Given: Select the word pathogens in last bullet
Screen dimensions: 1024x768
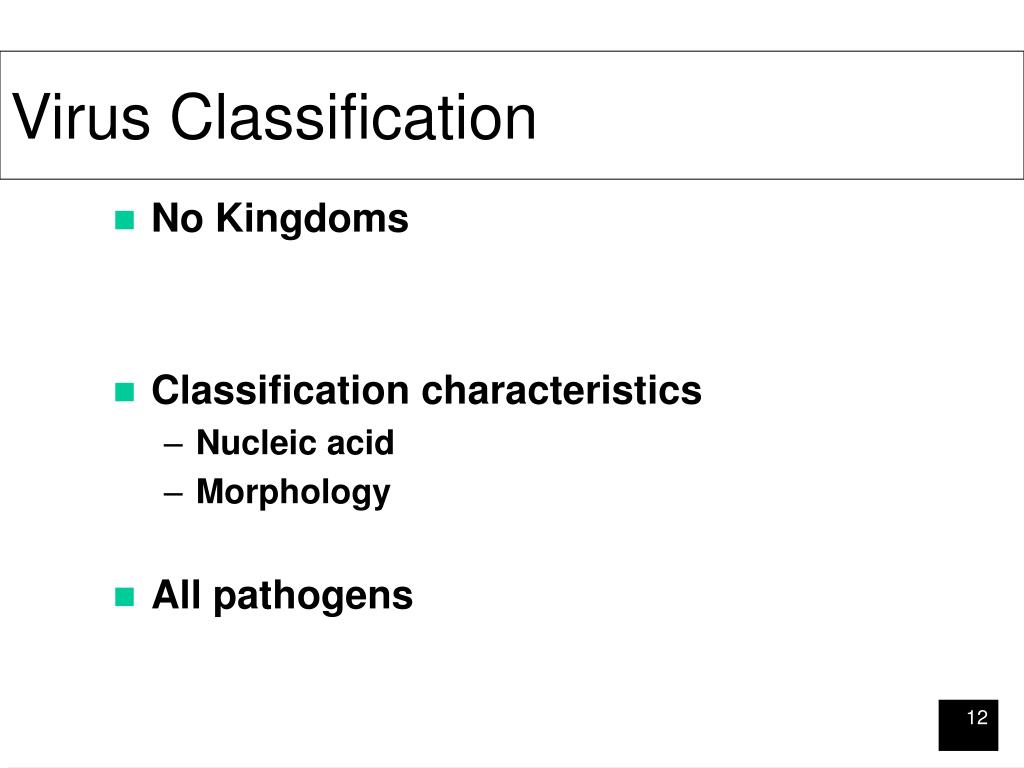Looking at the screenshot, I should pyautogui.click(x=313, y=597).
